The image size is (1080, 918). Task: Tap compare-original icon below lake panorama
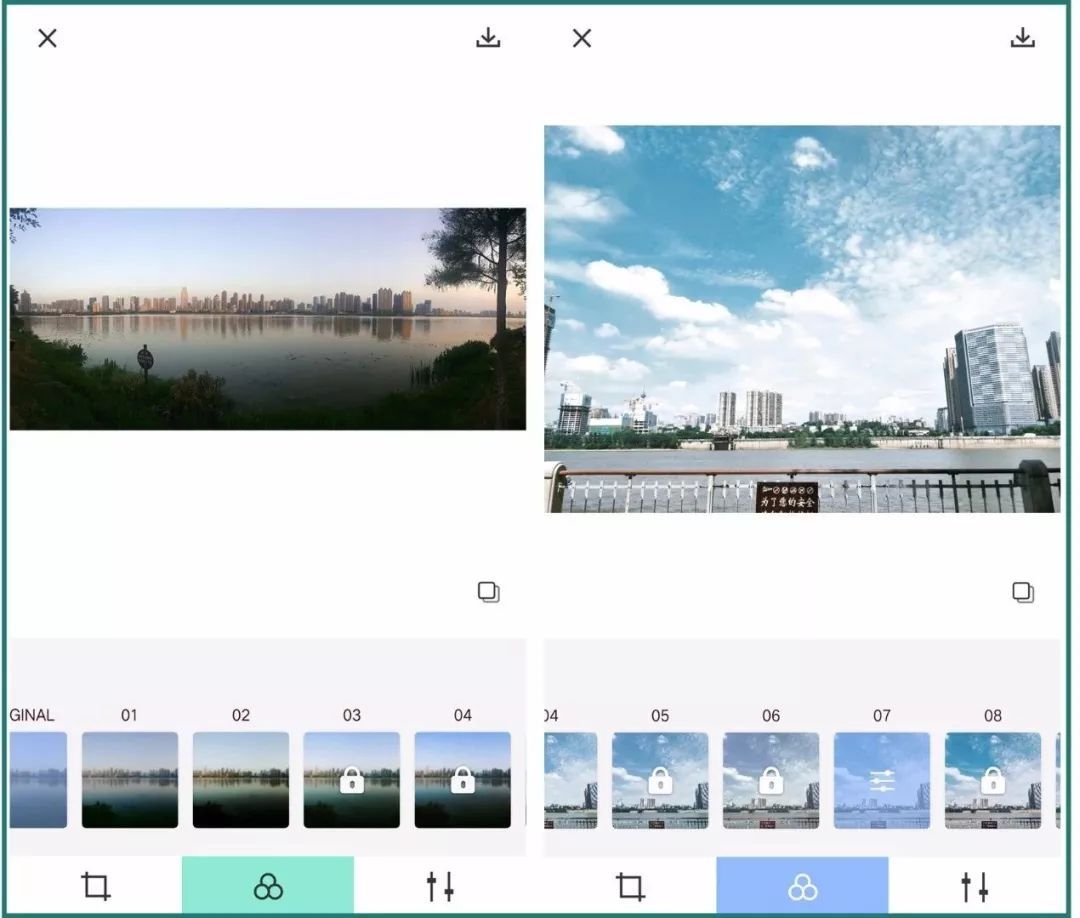(488, 592)
